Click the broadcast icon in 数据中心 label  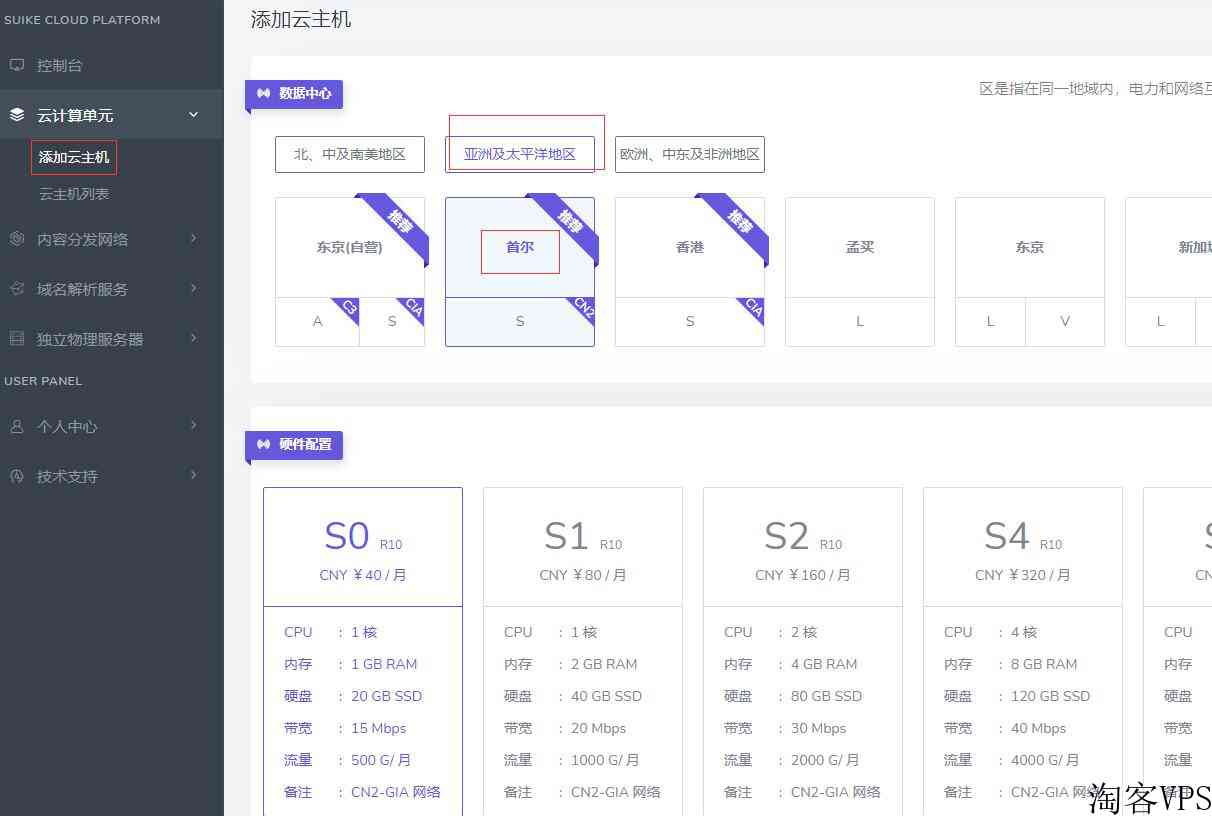[x=263, y=93]
